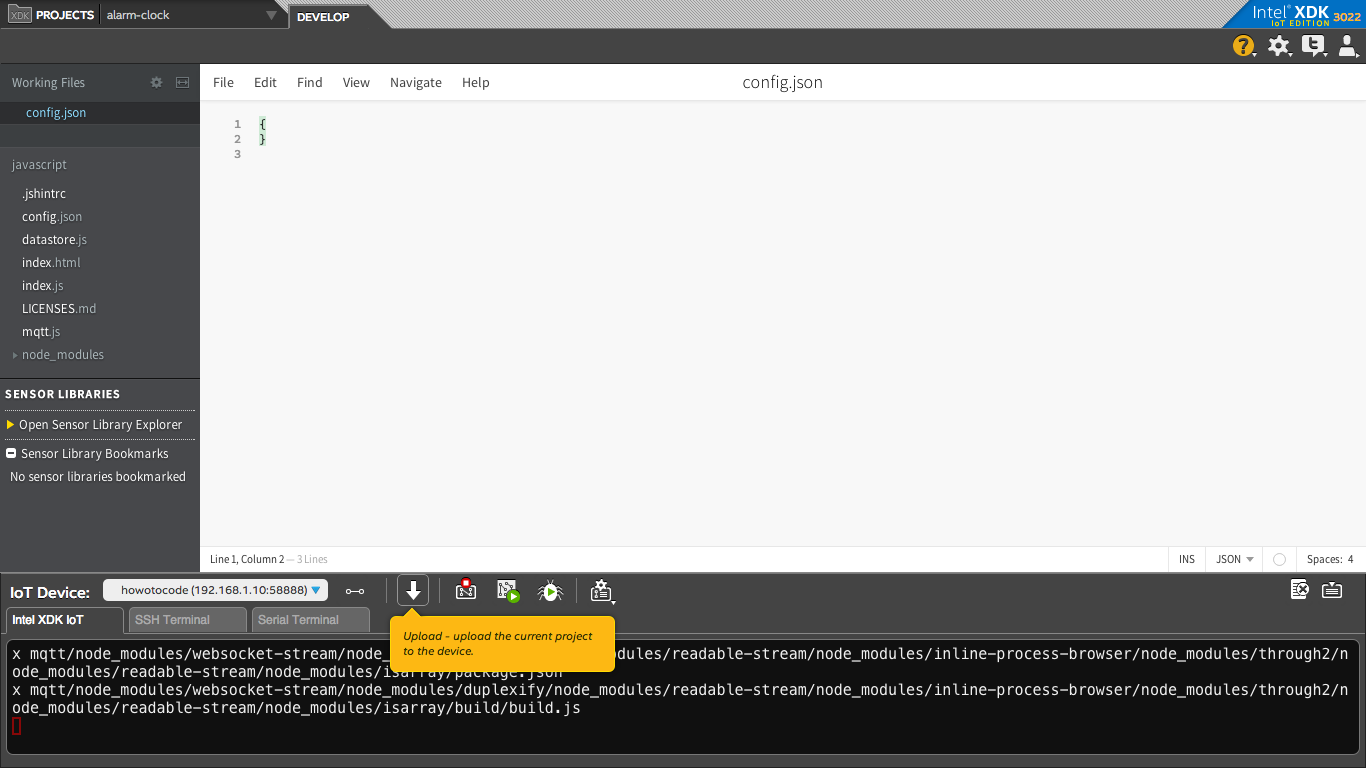Click inside the console output area
The height and width of the screenshot is (768, 1366).
[x=683, y=697]
